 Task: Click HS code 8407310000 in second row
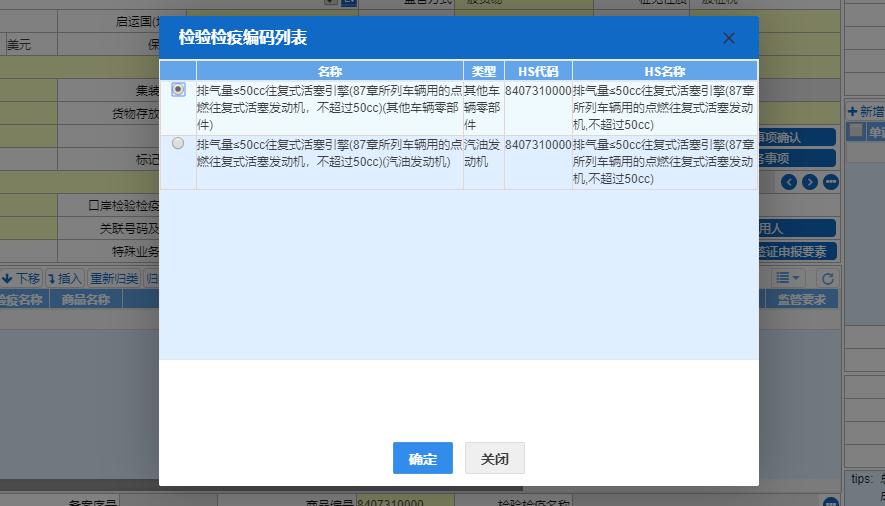coord(538,145)
